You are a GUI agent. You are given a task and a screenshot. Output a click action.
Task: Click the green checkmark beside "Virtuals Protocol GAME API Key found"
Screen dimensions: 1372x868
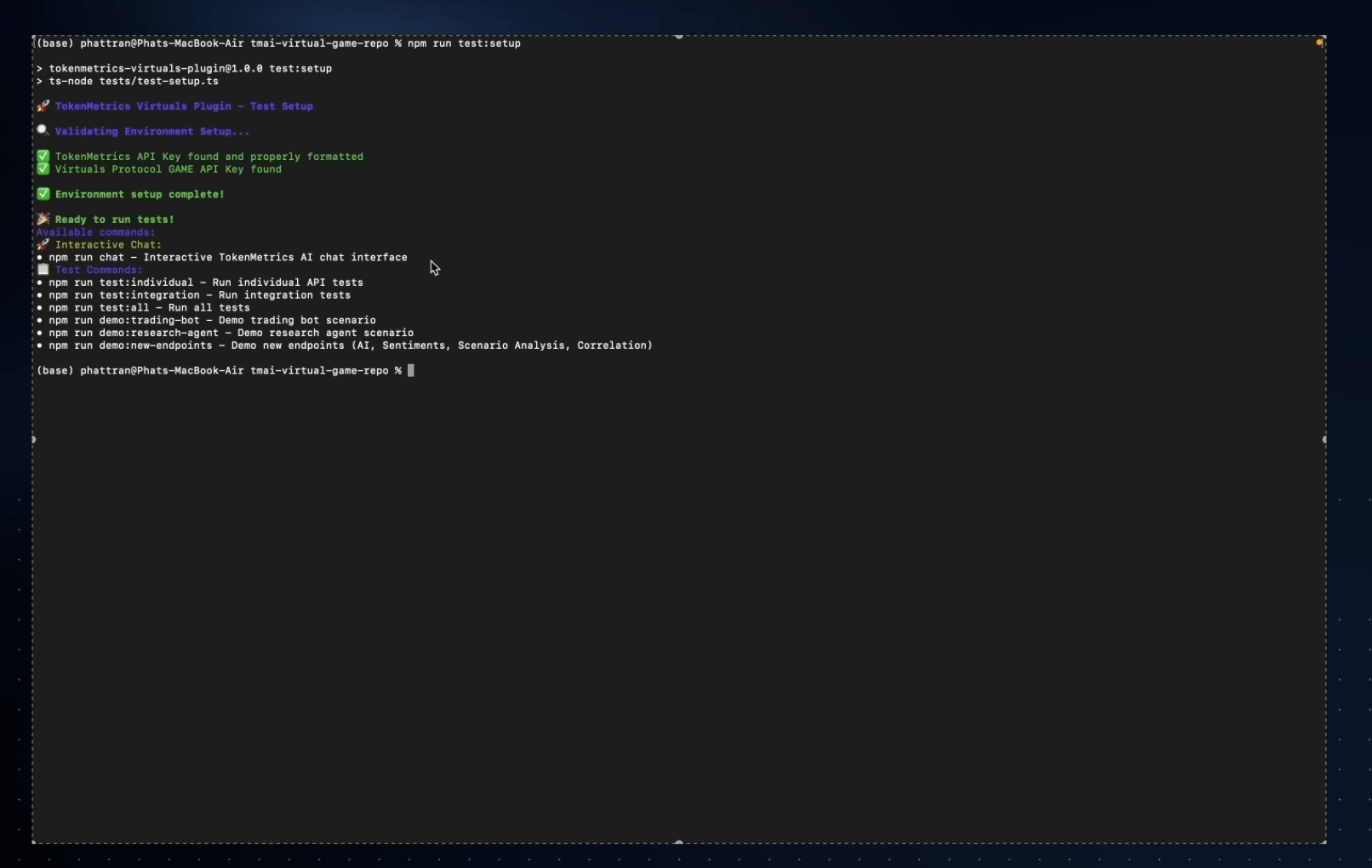43,168
